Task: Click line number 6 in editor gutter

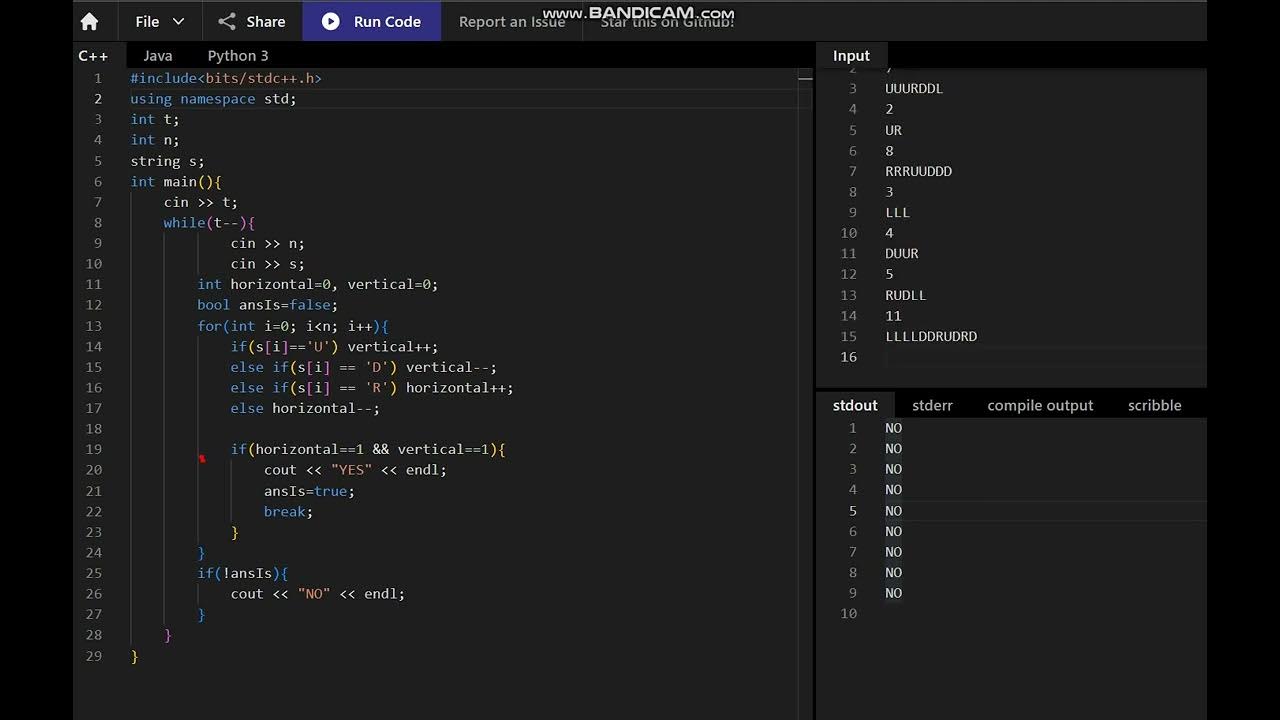Action: (x=98, y=182)
